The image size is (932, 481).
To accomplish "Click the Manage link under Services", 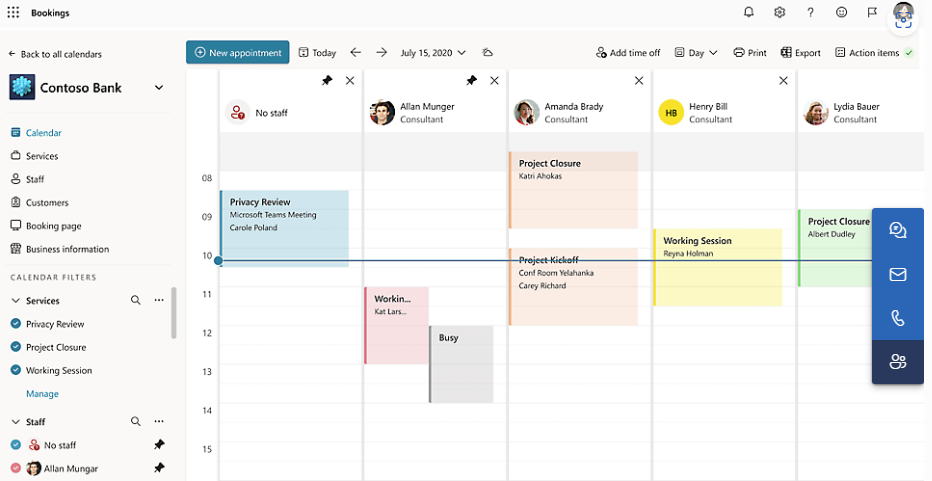I will click(x=42, y=394).
